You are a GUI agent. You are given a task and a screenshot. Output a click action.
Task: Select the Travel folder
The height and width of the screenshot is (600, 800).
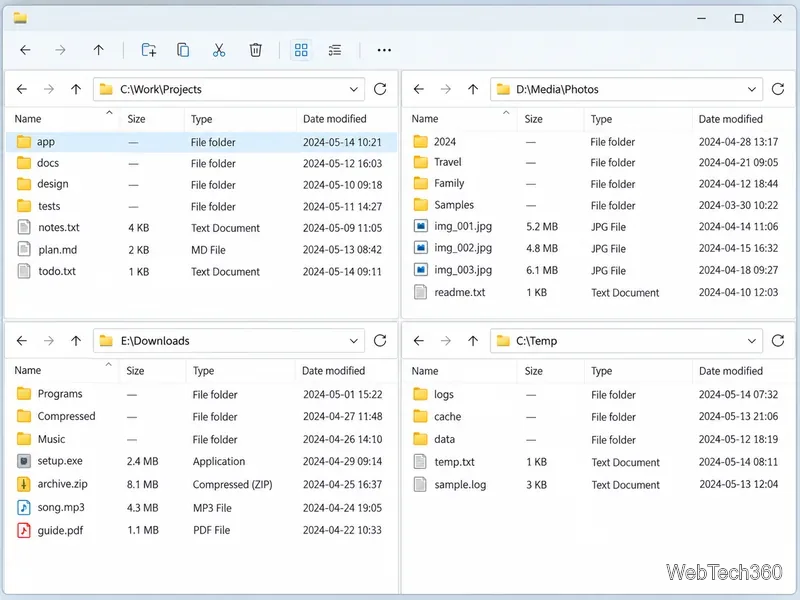coord(598,162)
